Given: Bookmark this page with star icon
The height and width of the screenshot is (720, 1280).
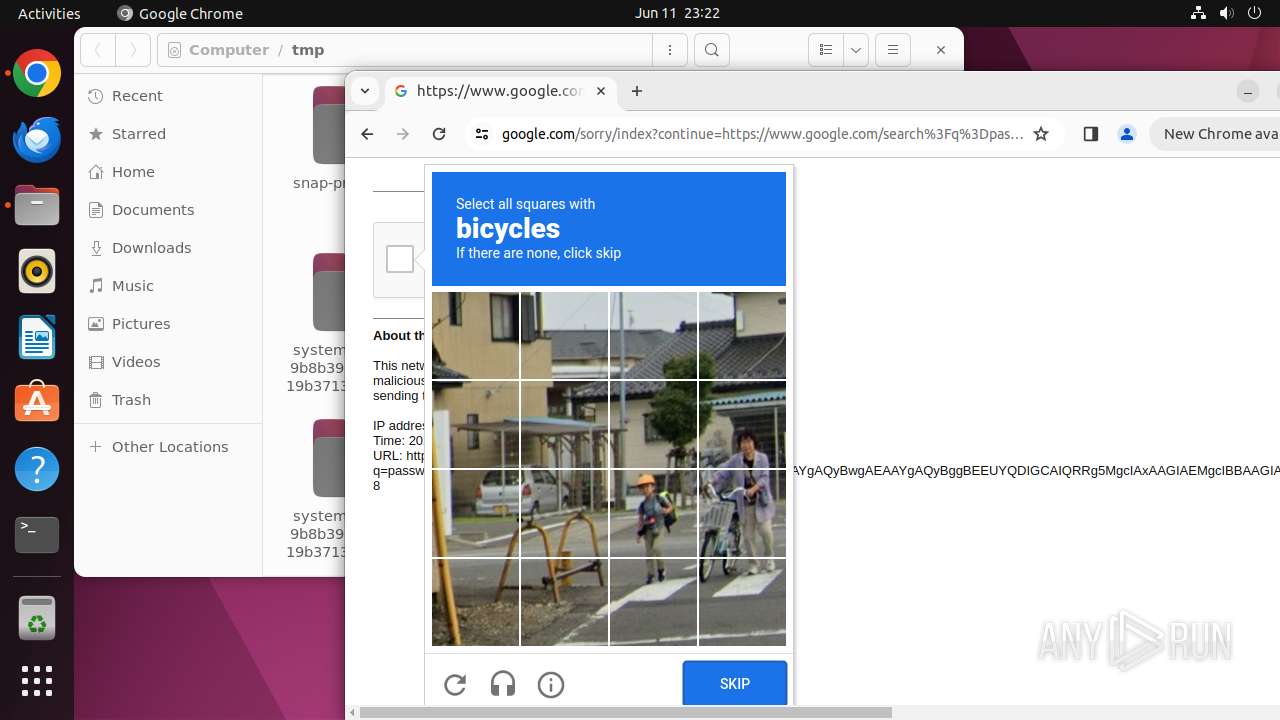Looking at the screenshot, I should 1041,134.
